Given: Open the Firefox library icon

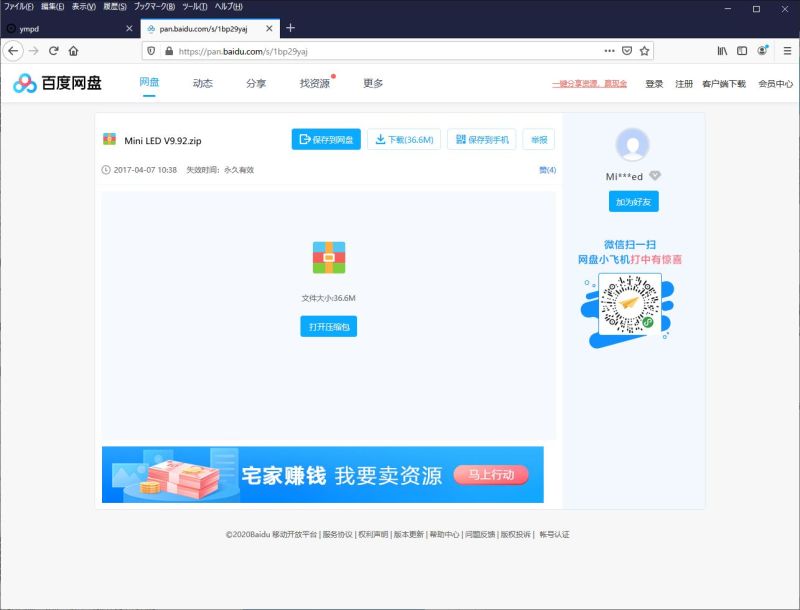Looking at the screenshot, I should pos(722,51).
